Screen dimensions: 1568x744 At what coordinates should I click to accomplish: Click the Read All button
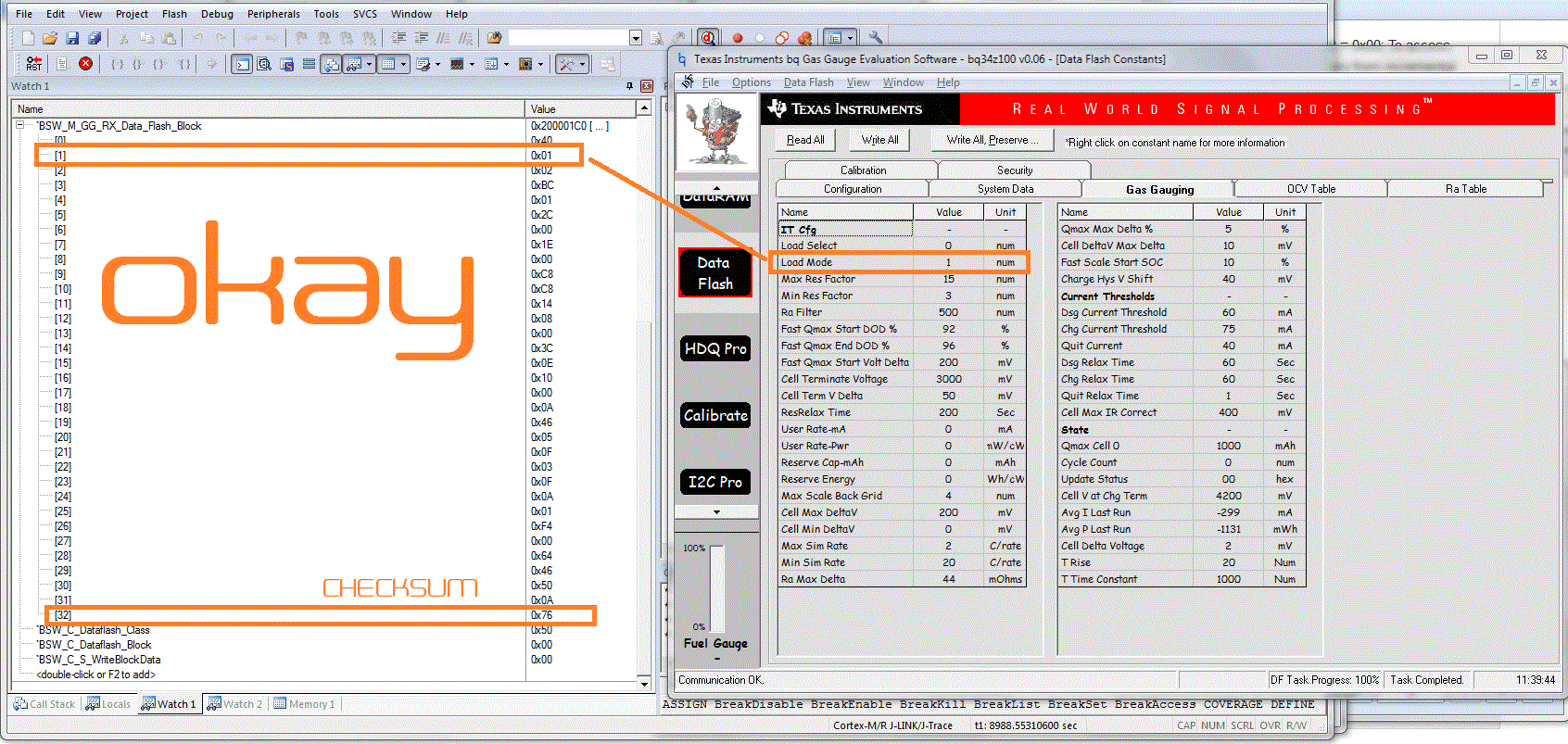pyautogui.click(x=805, y=140)
